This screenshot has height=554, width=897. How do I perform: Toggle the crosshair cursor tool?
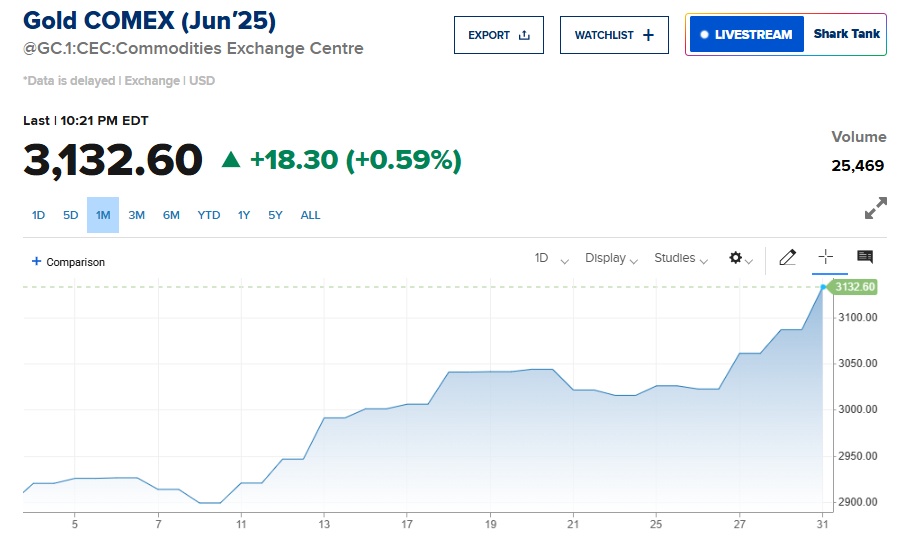(x=826, y=258)
